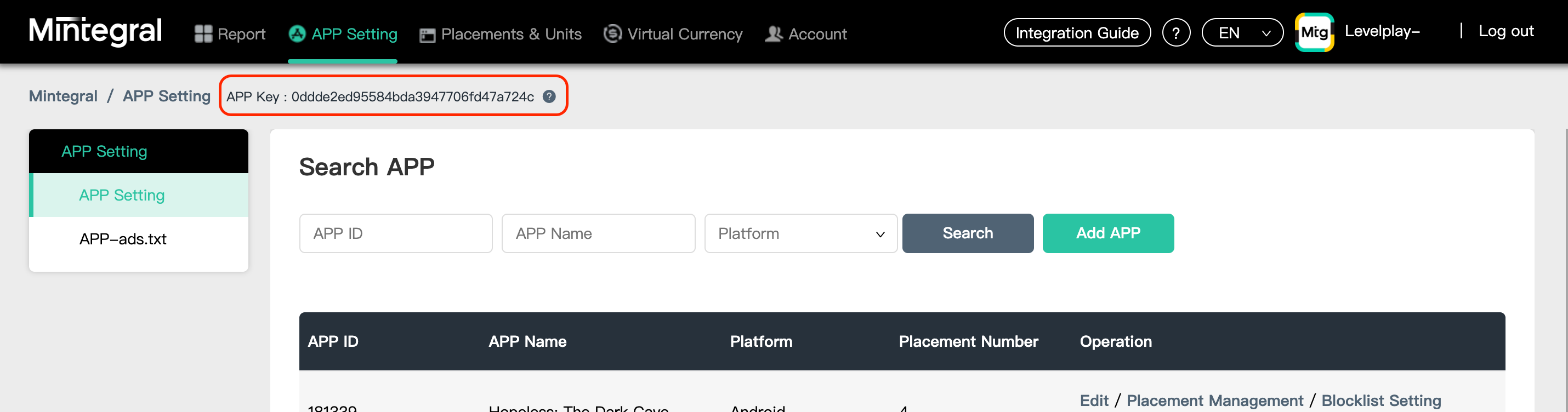
Task: Focus the APP ID input field
Action: 396,234
